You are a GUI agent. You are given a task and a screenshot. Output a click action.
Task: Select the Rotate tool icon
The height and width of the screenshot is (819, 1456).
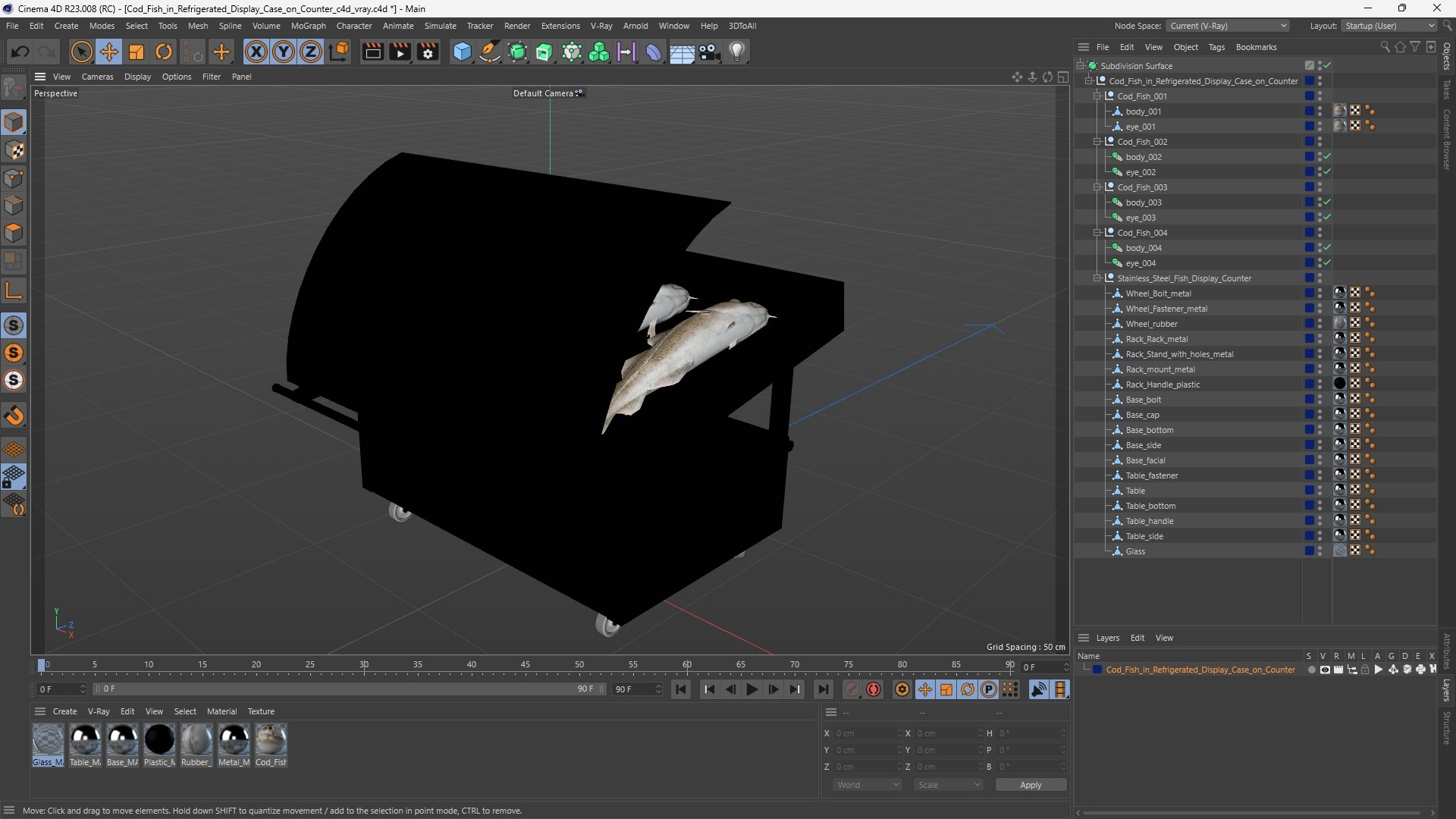click(x=164, y=52)
